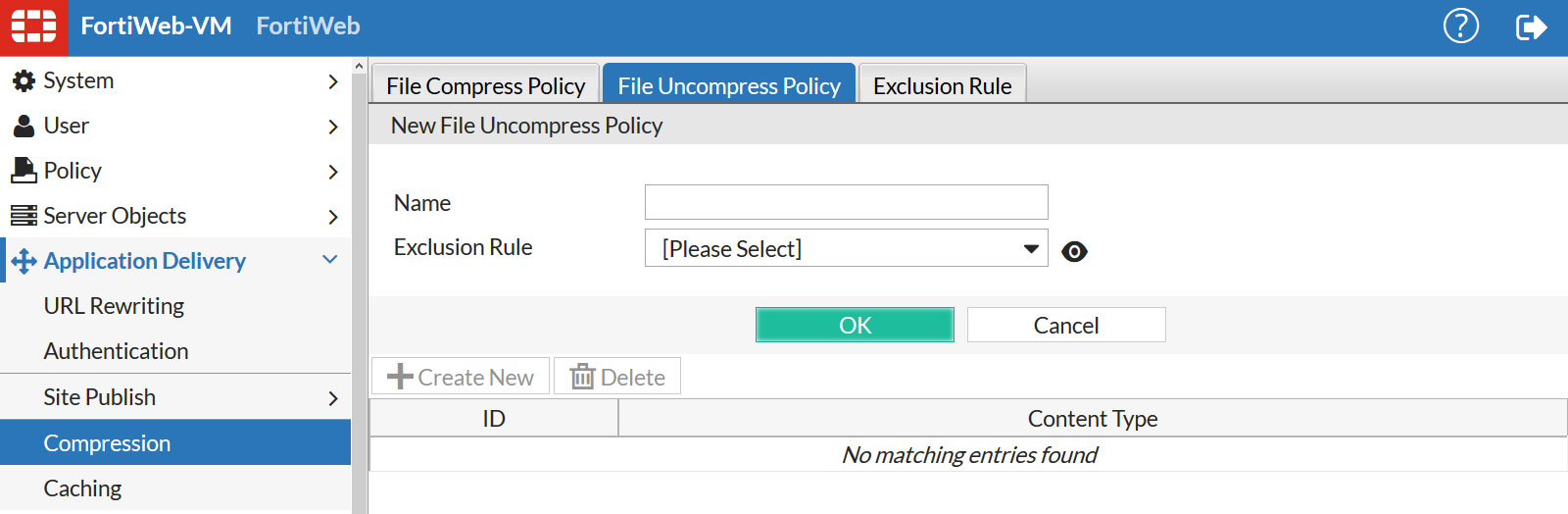The width and height of the screenshot is (1568, 514).
Task: View selected exclusion rule via eye icon
Action: click(1074, 251)
